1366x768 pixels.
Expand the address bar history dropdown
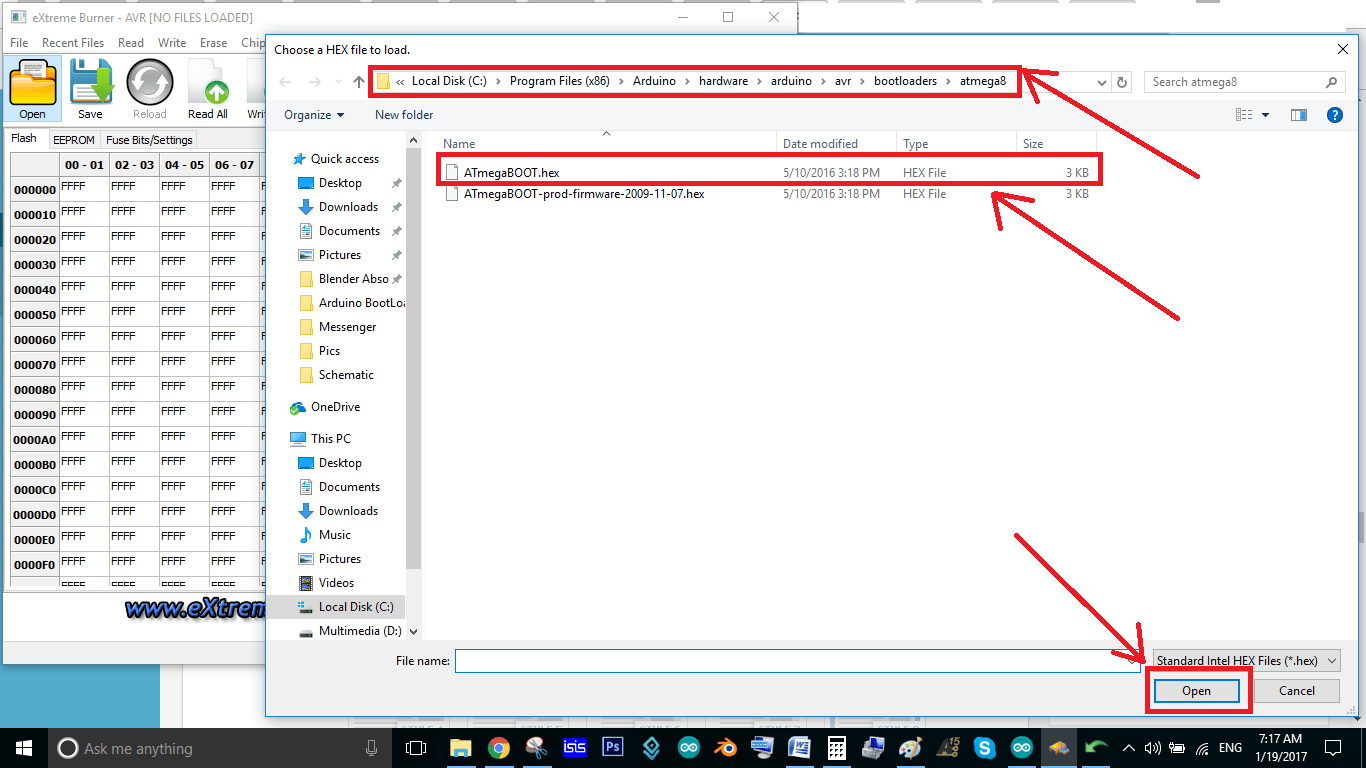(1101, 82)
